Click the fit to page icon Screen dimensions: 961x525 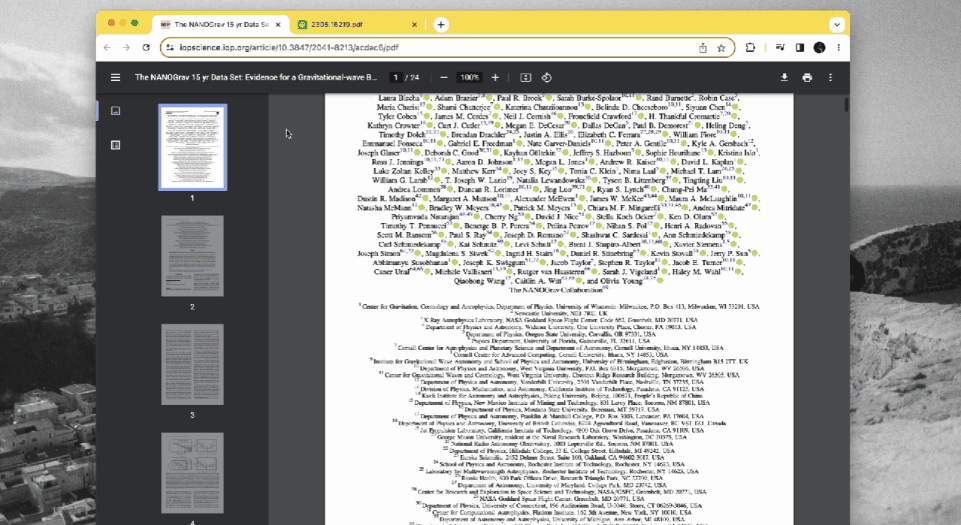[526, 78]
